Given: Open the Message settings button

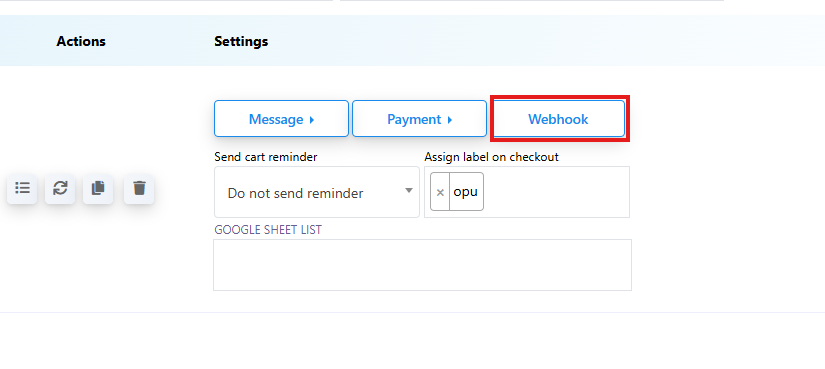Looking at the screenshot, I should [281, 118].
